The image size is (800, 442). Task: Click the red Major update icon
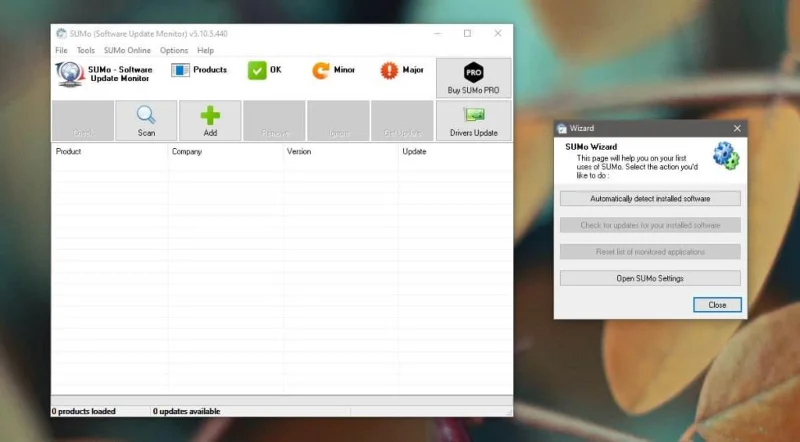point(389,70)
